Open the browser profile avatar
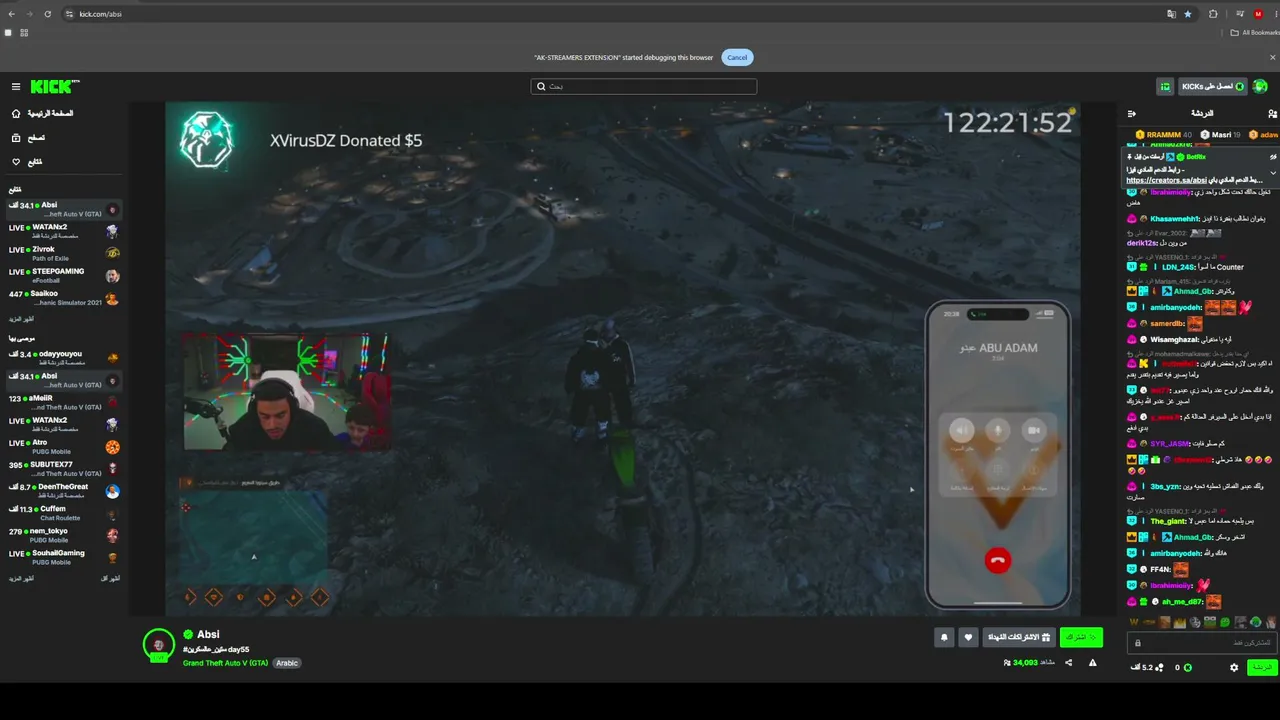This screenshot has width=1280, height=720. (1258, 14)
